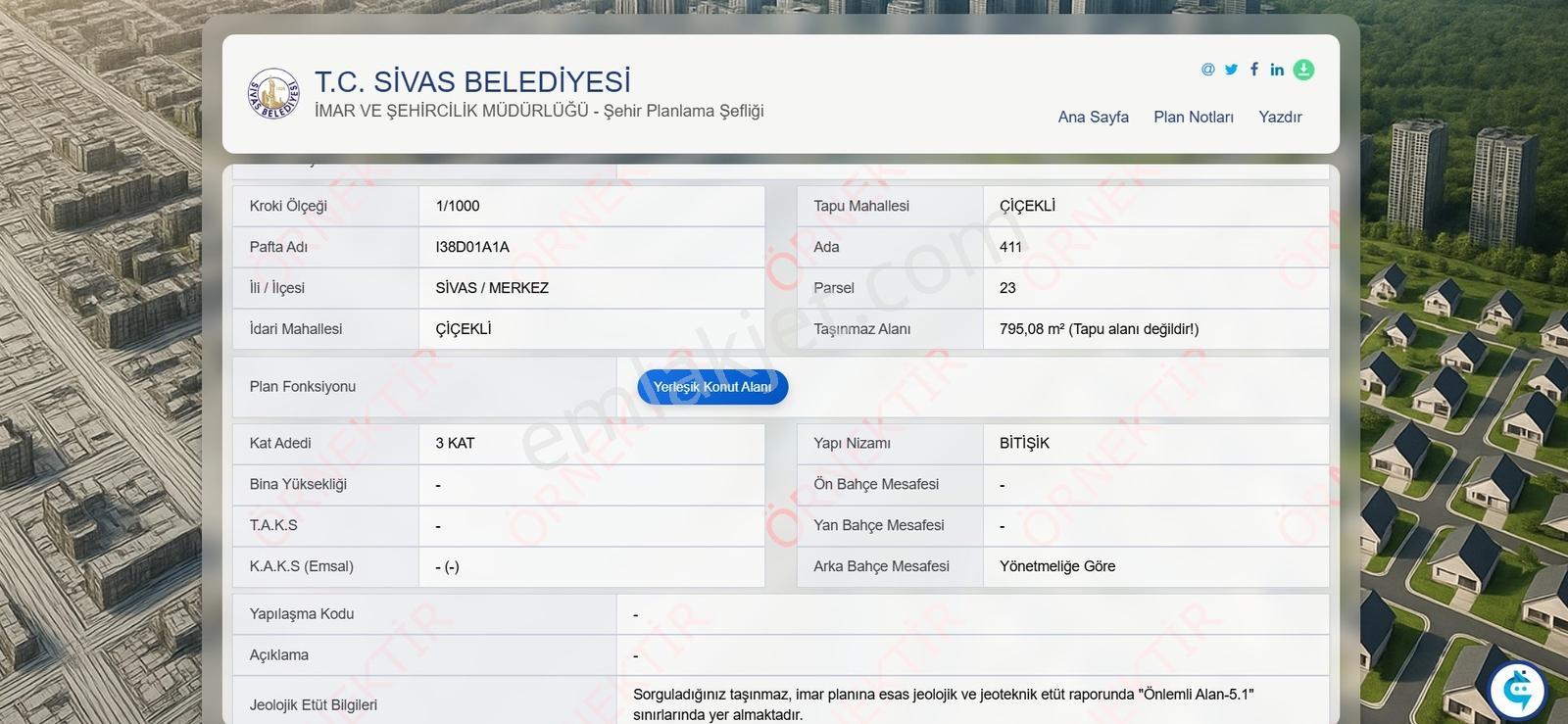The width and height of the screenshot is (1568, 724).
Task: Go to Ana Sayfa
Action: 1094,117
